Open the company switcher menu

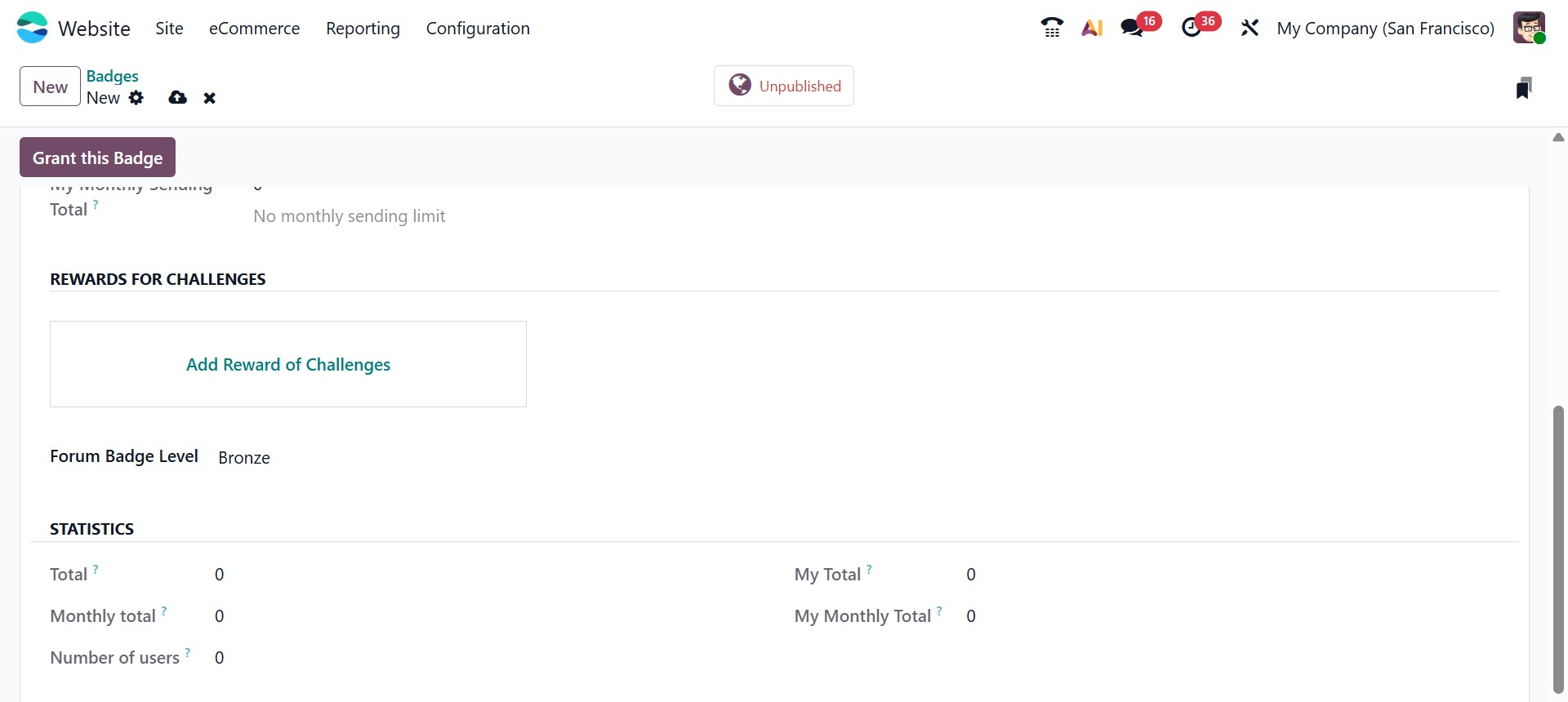1385,29
